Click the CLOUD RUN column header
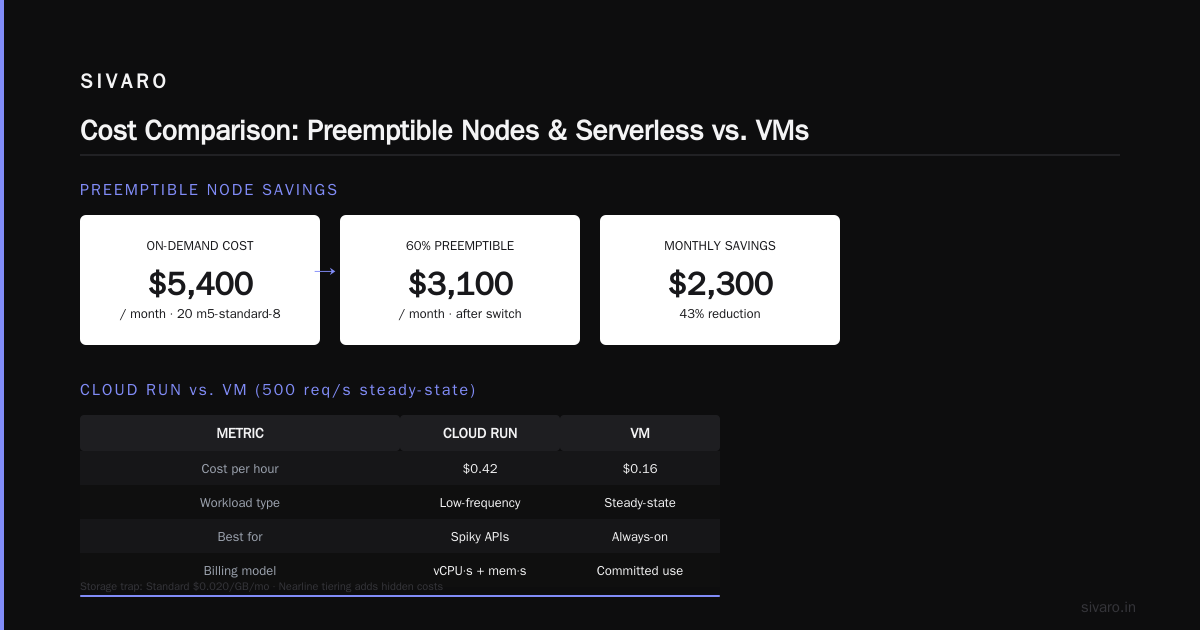Image resolution: width=1200 pixels, height=630 pixels. (480, 433)
